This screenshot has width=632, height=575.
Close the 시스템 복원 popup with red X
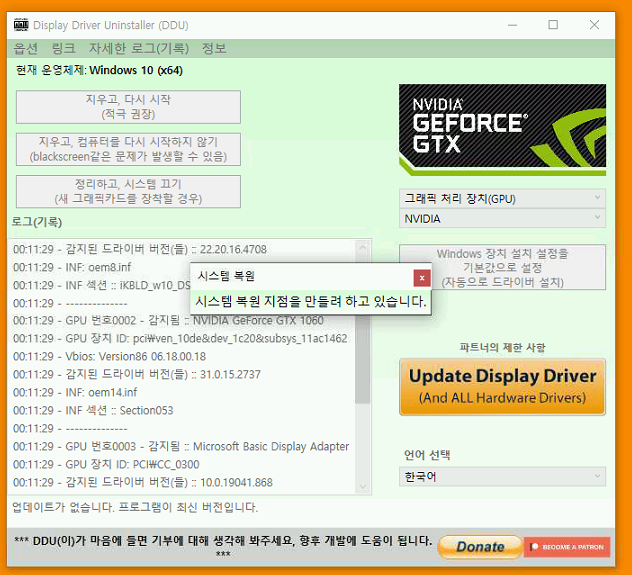(422, 278)
